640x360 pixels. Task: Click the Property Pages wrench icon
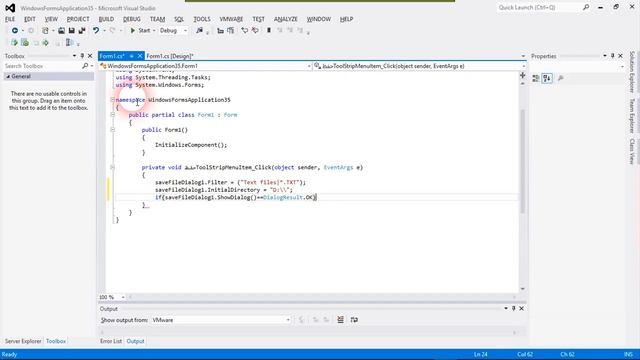point(561,78)
